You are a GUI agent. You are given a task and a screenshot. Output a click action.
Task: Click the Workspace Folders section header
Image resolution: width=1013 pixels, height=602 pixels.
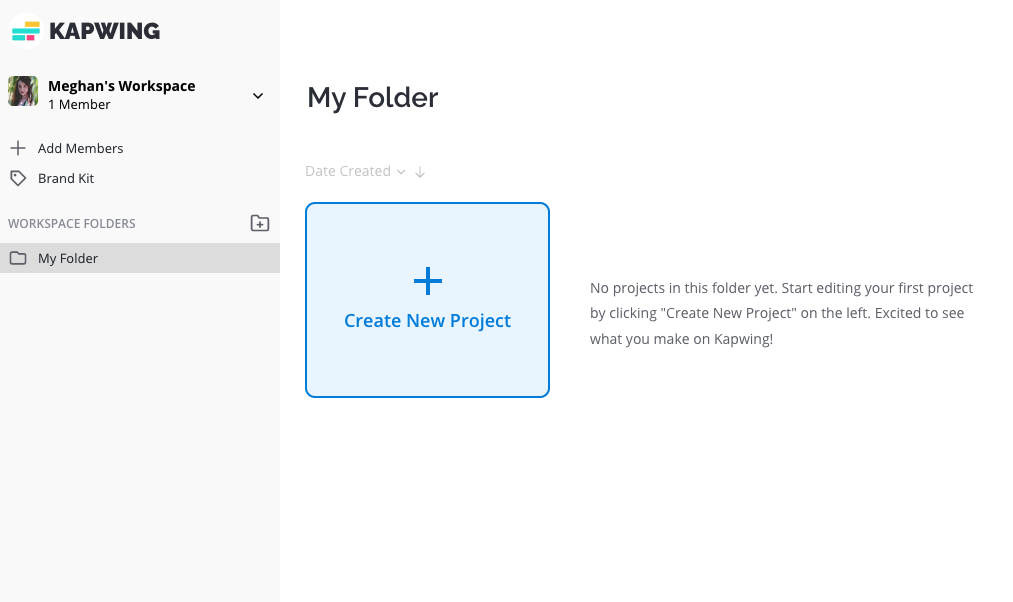tap(72, 224)
